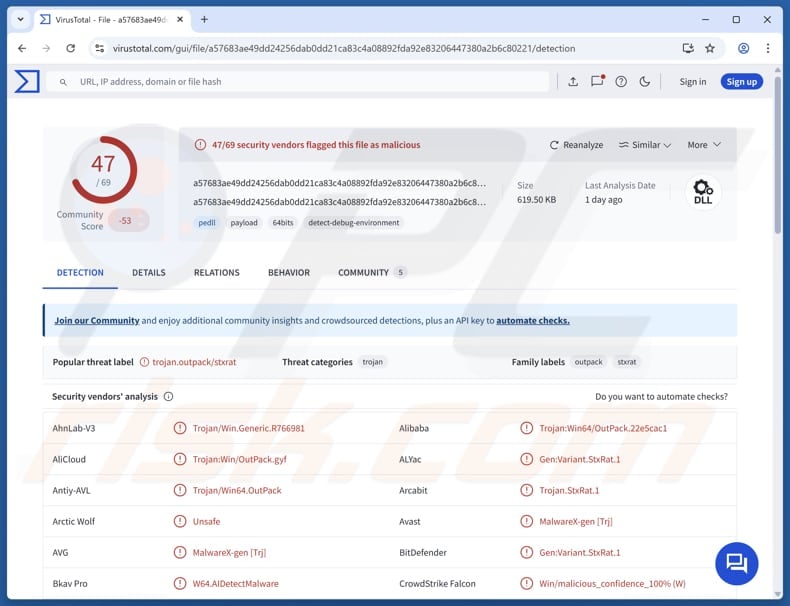Click the Avast detection warning icon

[526, 521]
